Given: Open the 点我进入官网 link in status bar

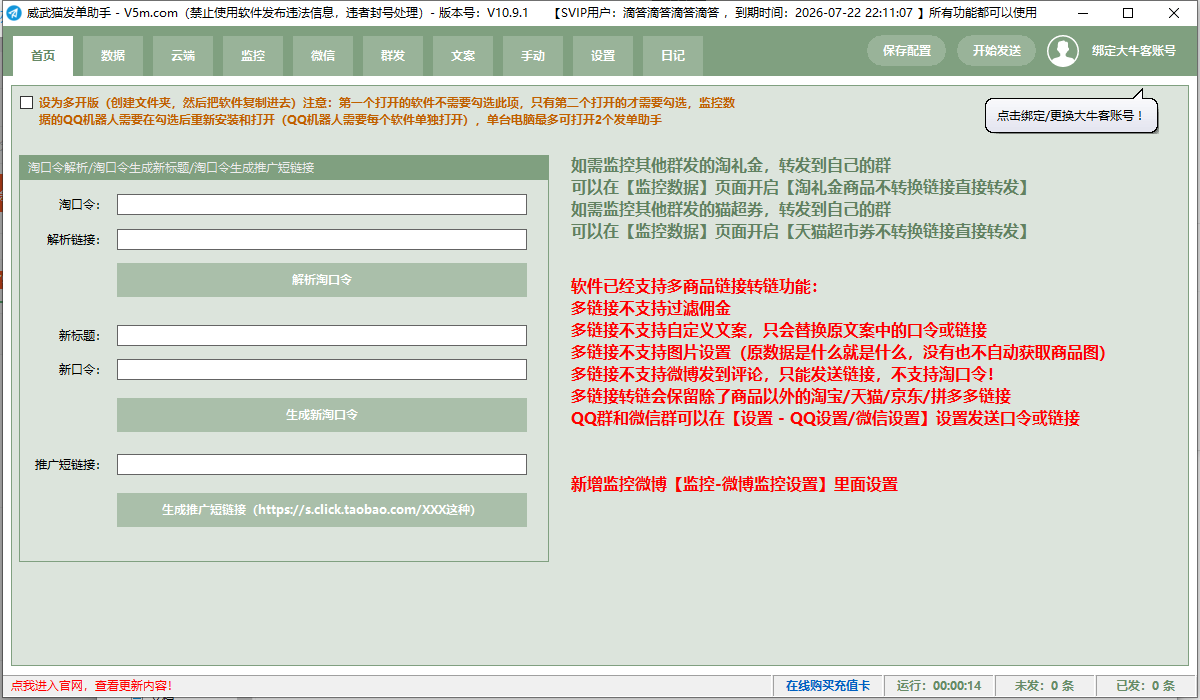Looking at the screenshot, I should pos(48,686).
